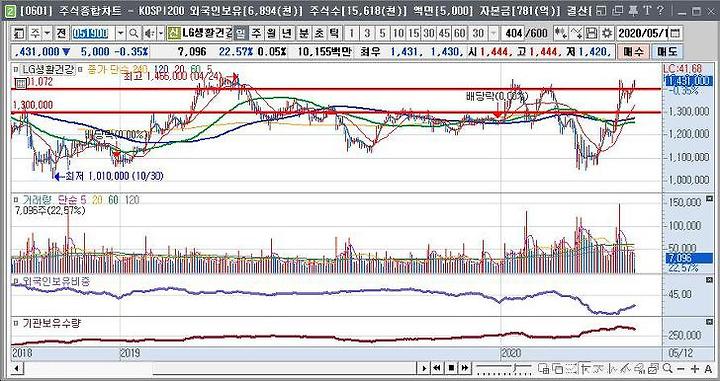
Task: Click the 매수 buy button
Action: pos(633,51)
